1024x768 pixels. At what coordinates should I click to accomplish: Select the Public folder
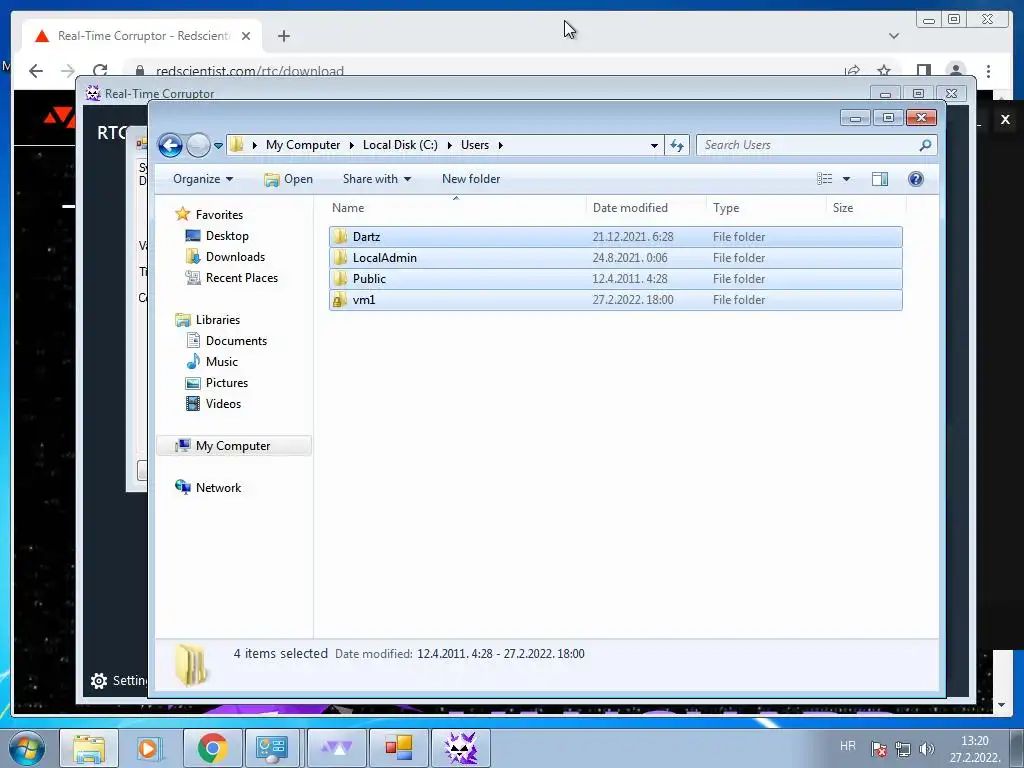[616, 278]
